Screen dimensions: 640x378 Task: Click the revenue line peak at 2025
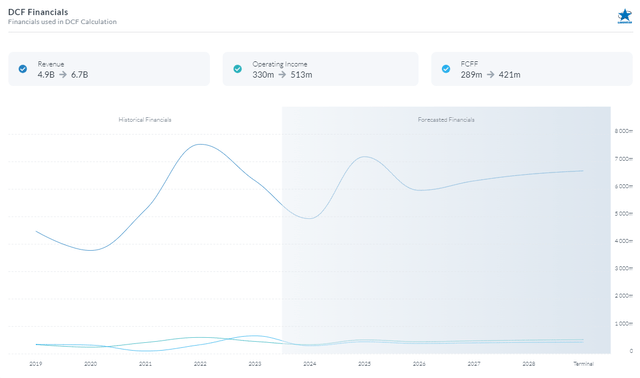point(364,157)
